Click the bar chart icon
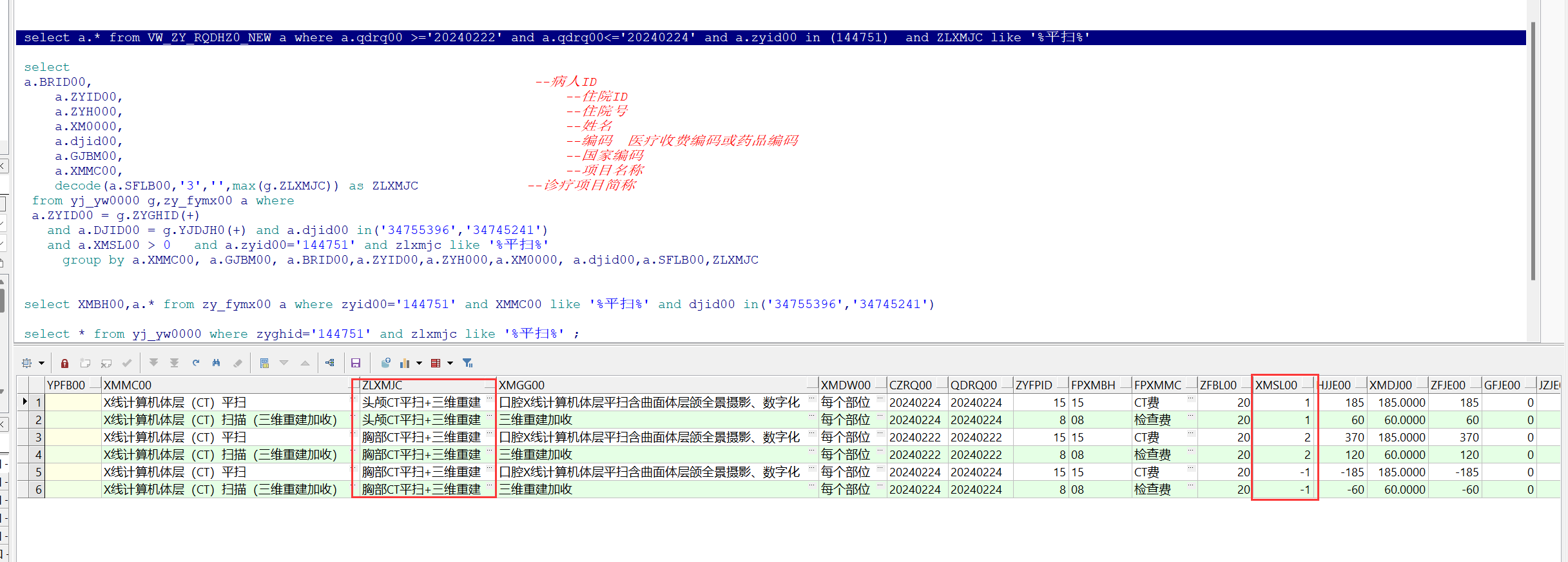The height and width of the screenshot is (562, 1568). [x=405, y=363]
